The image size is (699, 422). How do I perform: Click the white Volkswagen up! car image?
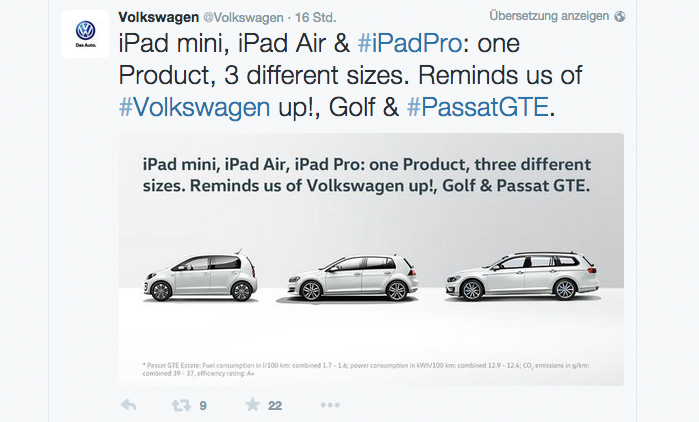click(200, 275)
